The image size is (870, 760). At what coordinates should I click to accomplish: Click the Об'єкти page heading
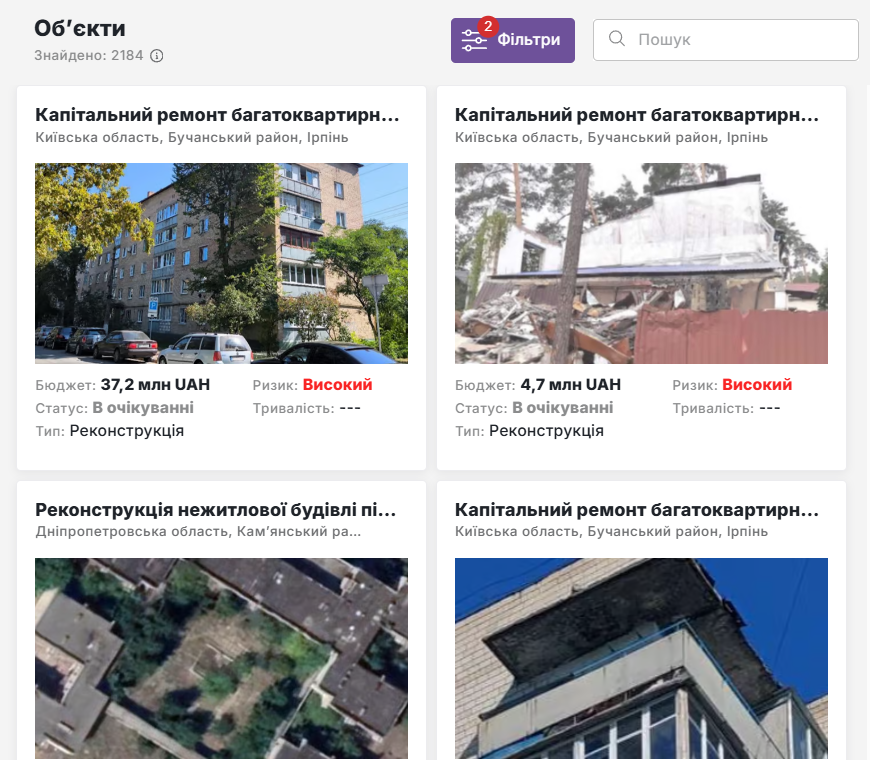tap(80, 28)
